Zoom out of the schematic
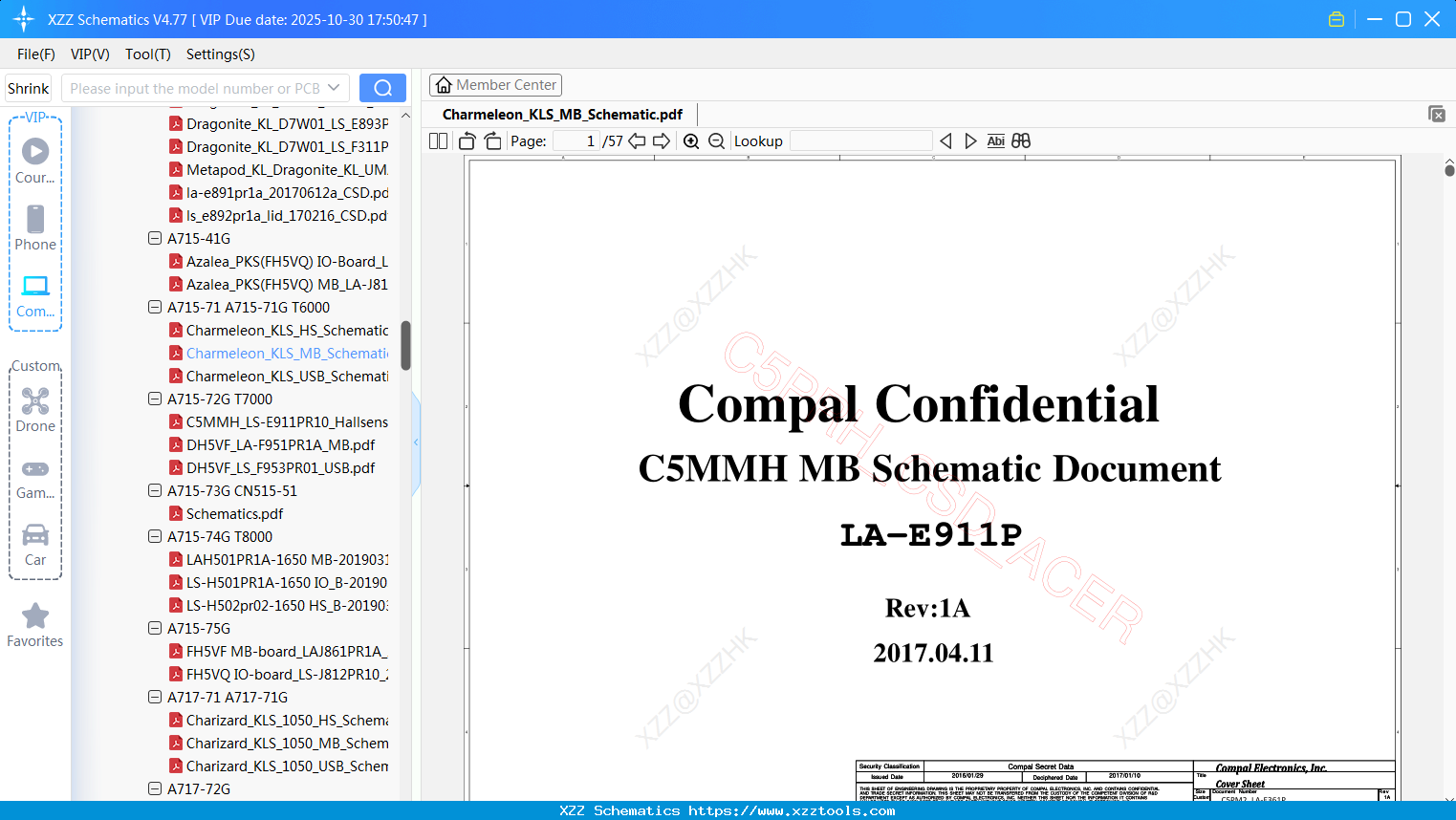This screenshot has height=820, width=1456. point(716,141)
